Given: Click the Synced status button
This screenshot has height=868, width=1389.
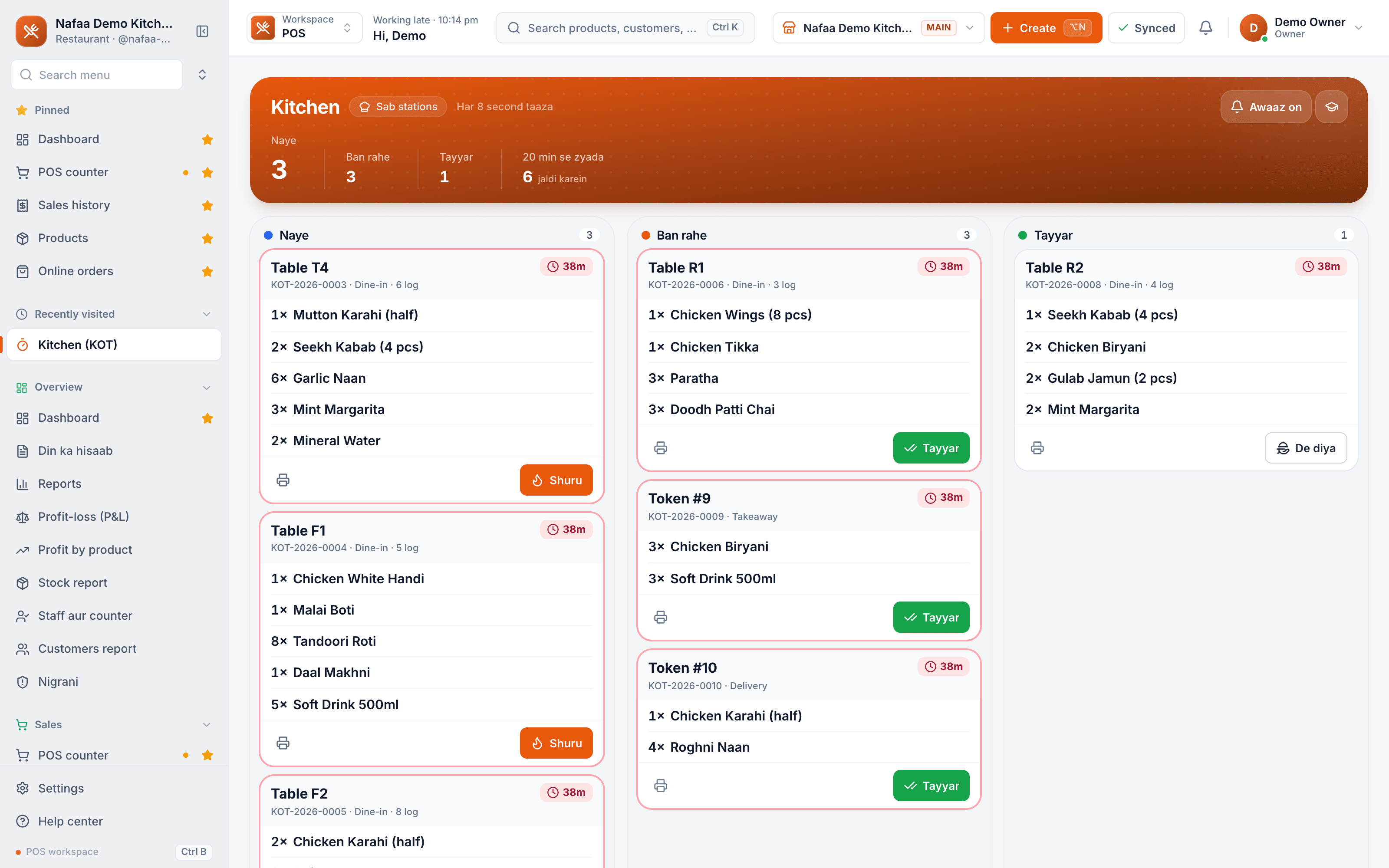Looking at the screenshot, I should (x=1145, y=27).
